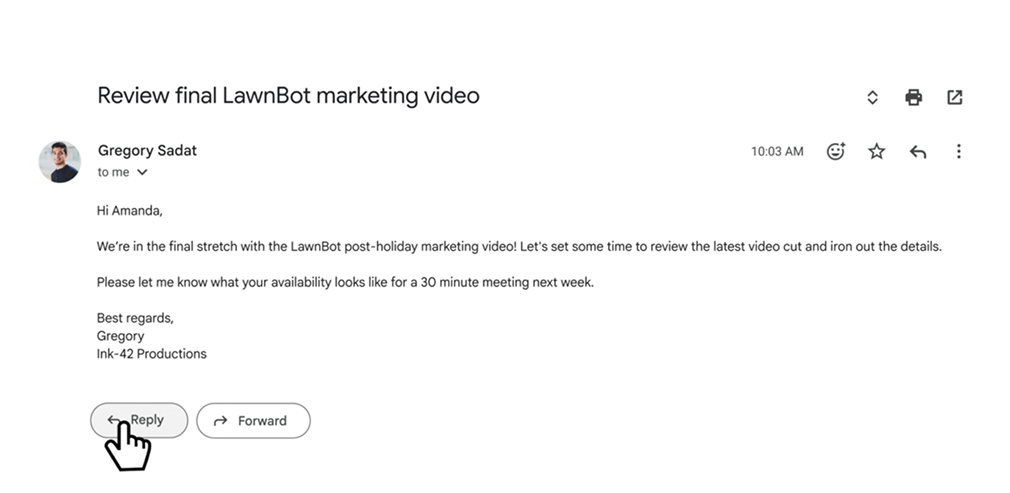The height and width of the screenshot is (493, 1010).
Task: Click the "Best regards," closing line
Action: 135,318
